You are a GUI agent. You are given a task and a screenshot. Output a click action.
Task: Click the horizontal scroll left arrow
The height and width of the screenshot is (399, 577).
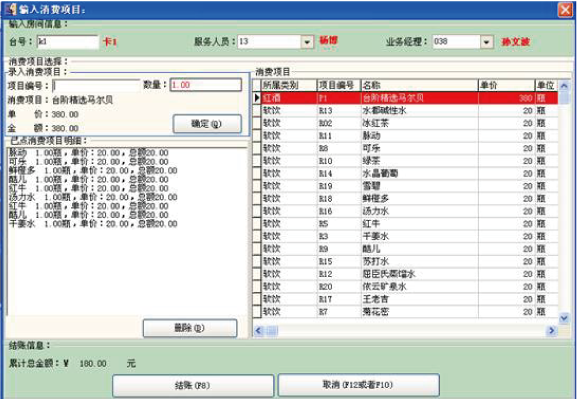[258, 331]
